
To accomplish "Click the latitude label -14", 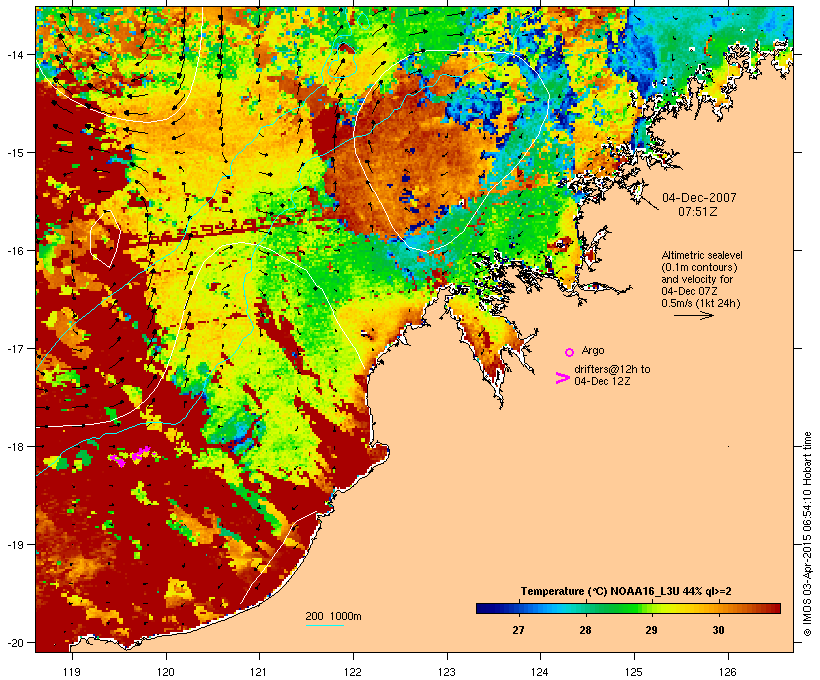I will [14, 54].
